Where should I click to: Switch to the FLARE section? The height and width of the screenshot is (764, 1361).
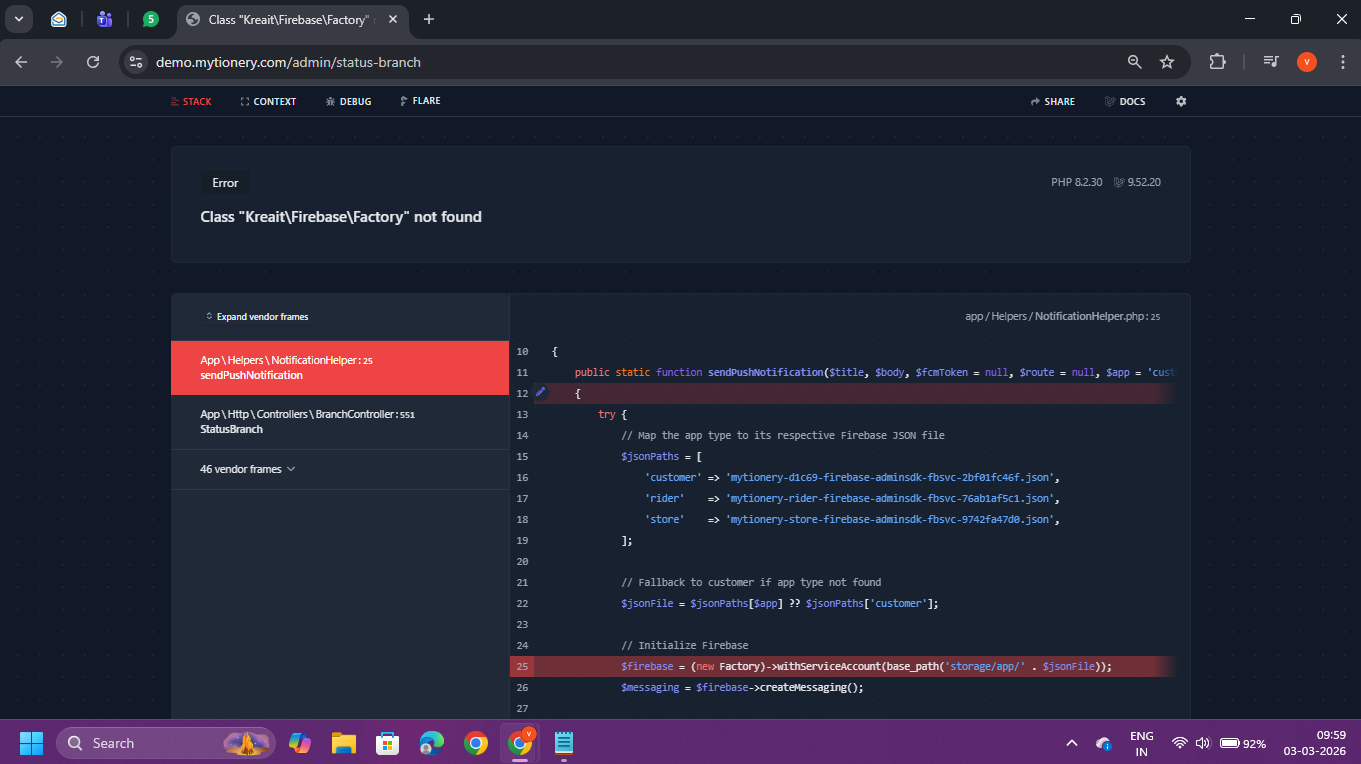[x=420, y=101]
